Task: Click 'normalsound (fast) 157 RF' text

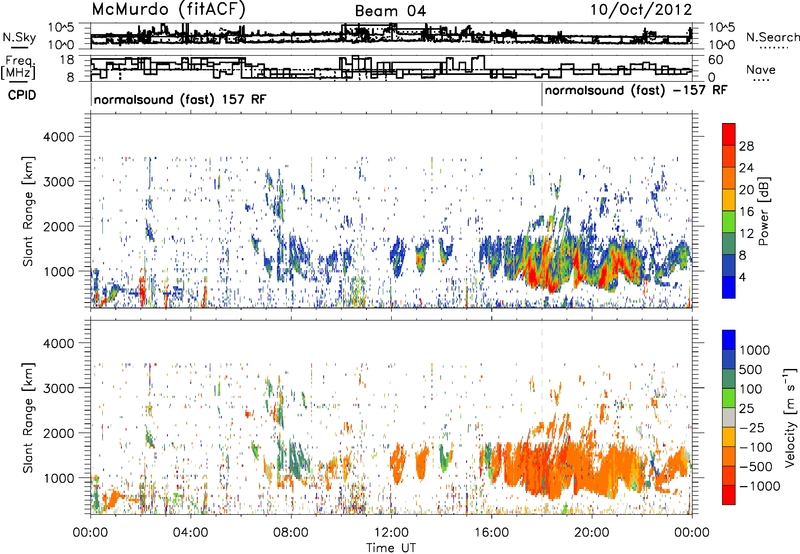Action: 180,99
